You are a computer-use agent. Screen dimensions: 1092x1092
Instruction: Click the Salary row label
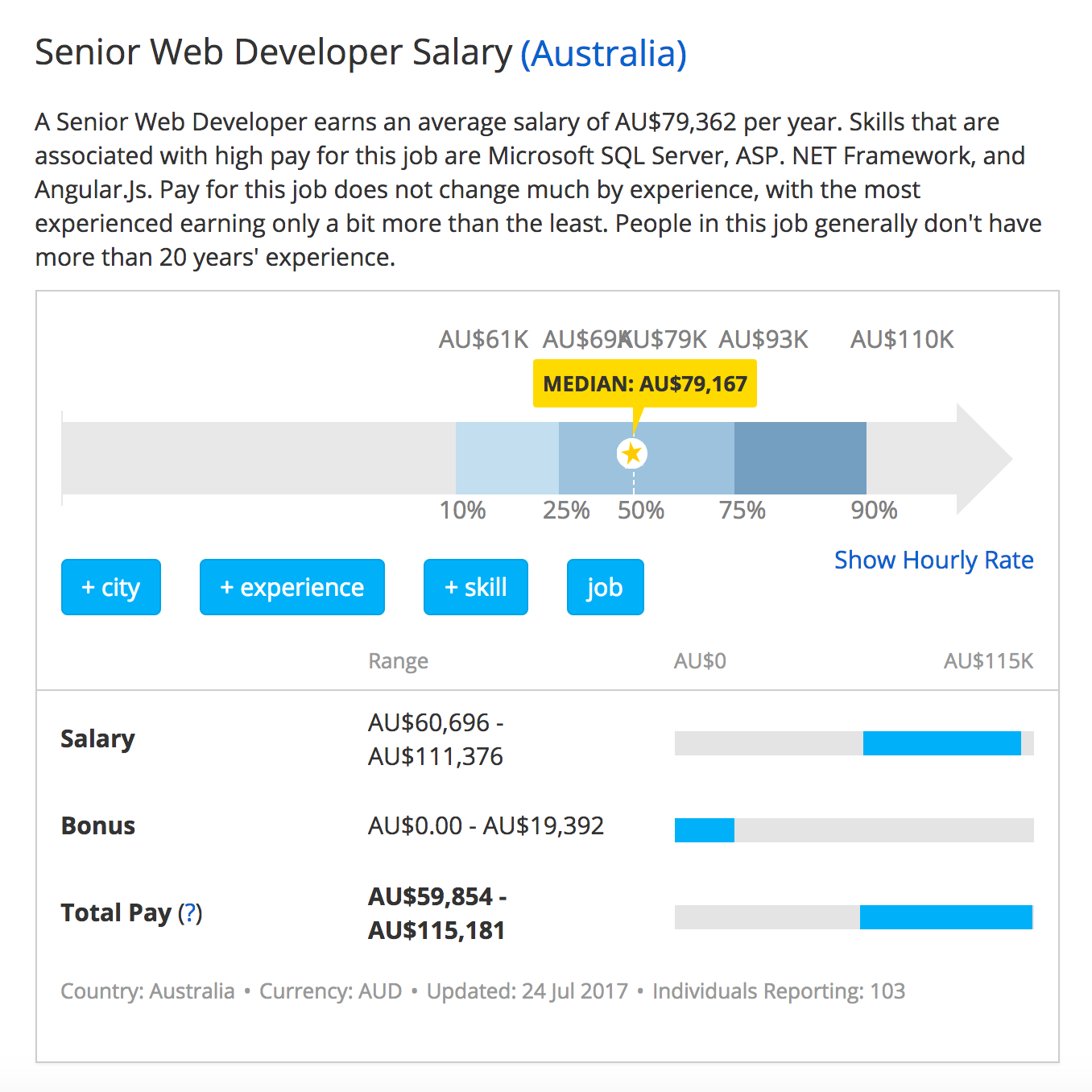pyautogui.click(x=97, y=738)
